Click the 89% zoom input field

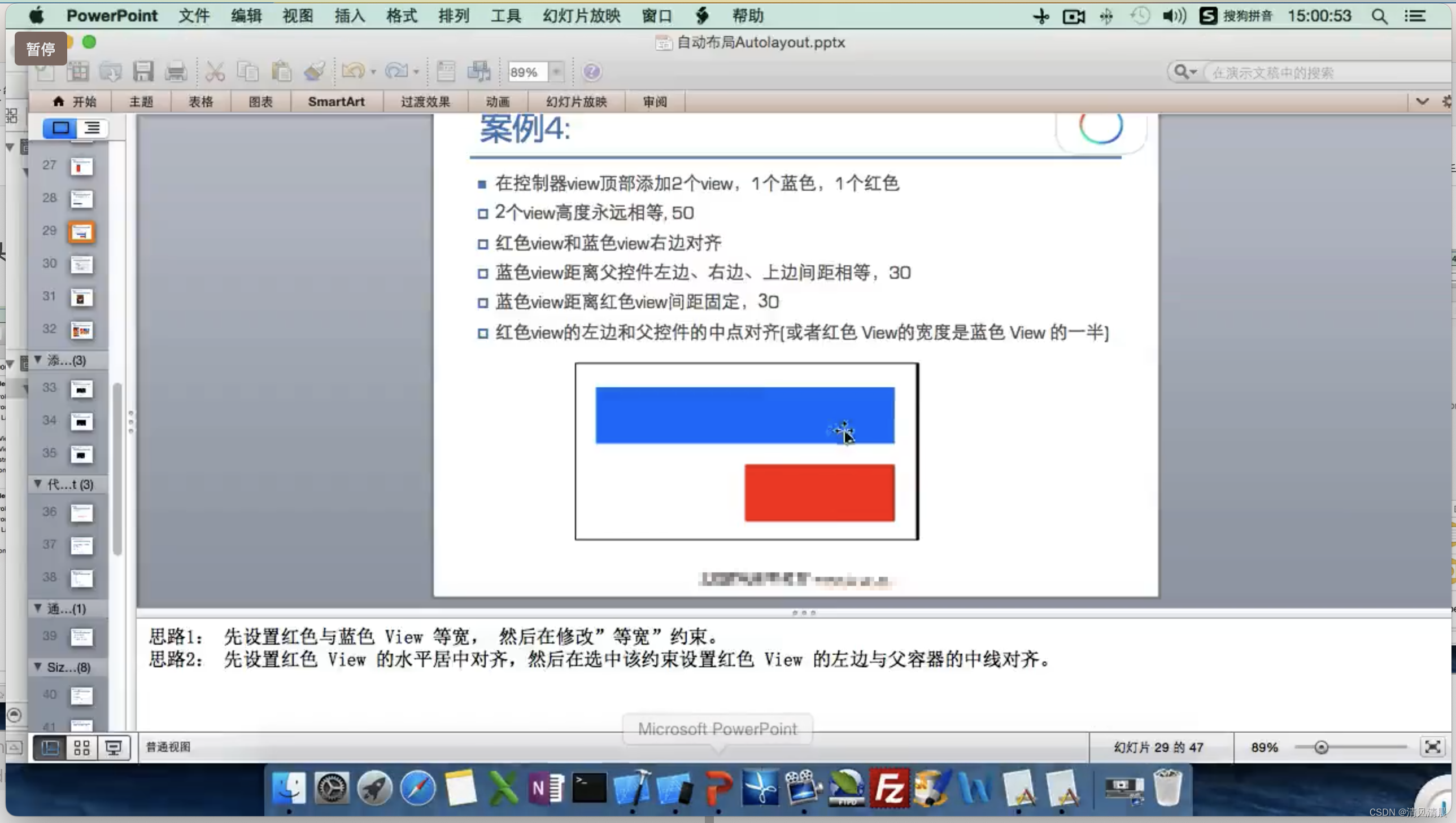[x=528, y=72]
